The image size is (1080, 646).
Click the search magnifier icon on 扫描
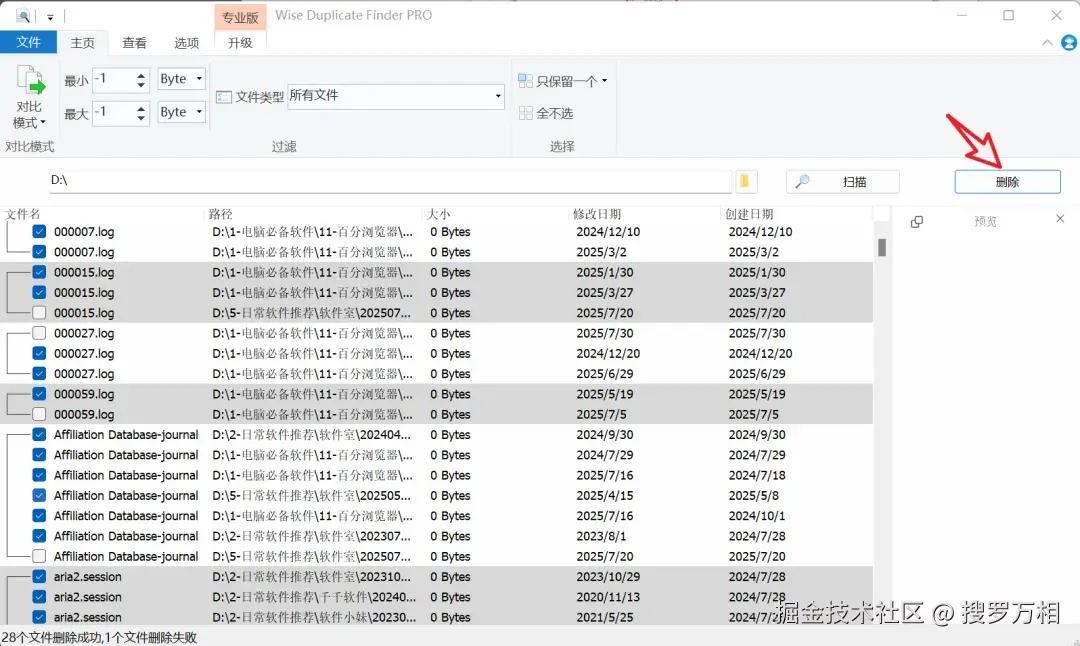(x=802, y=182)
